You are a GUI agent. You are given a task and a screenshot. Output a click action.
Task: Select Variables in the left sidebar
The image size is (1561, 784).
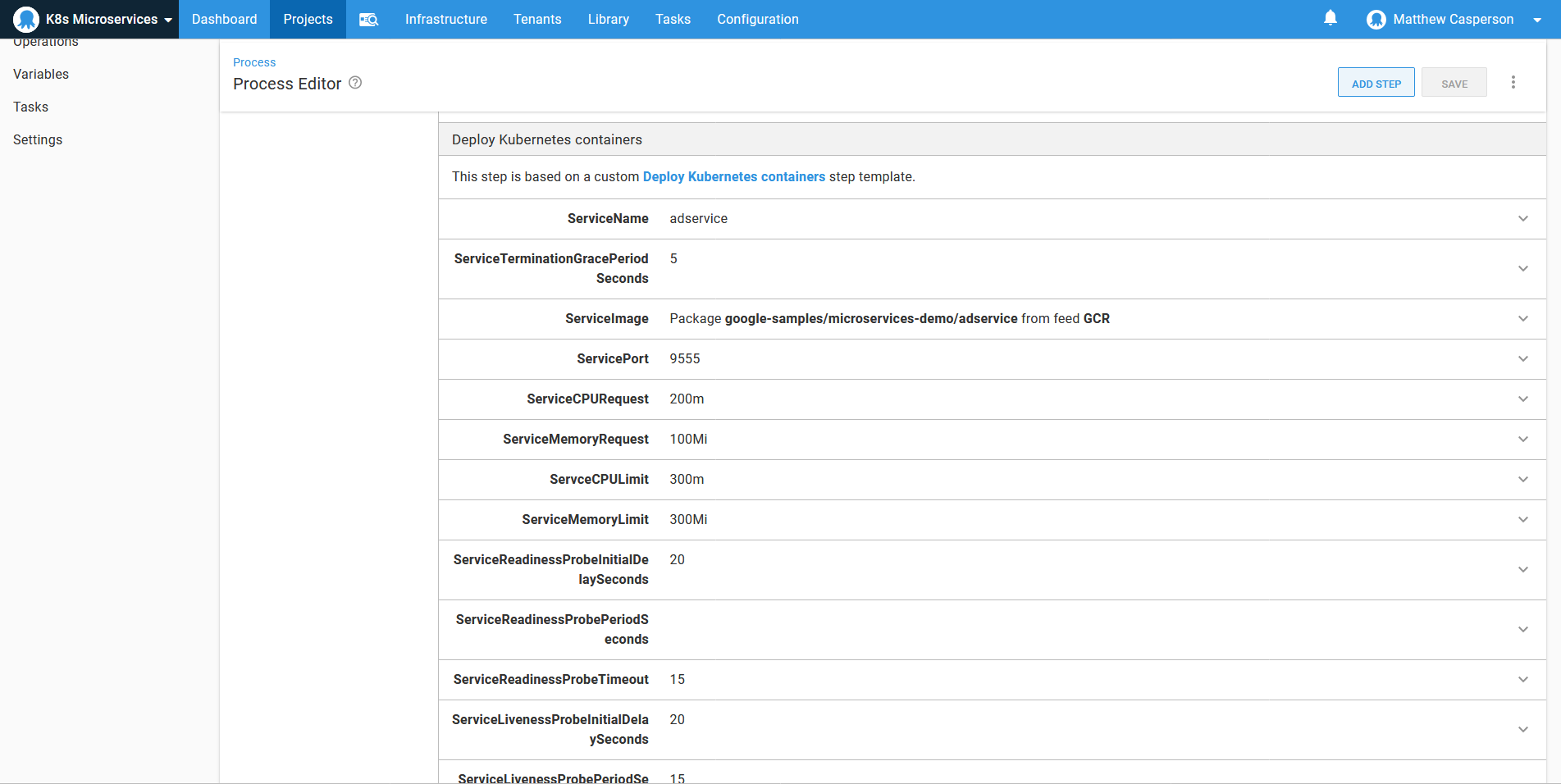(x=41, y=74)
